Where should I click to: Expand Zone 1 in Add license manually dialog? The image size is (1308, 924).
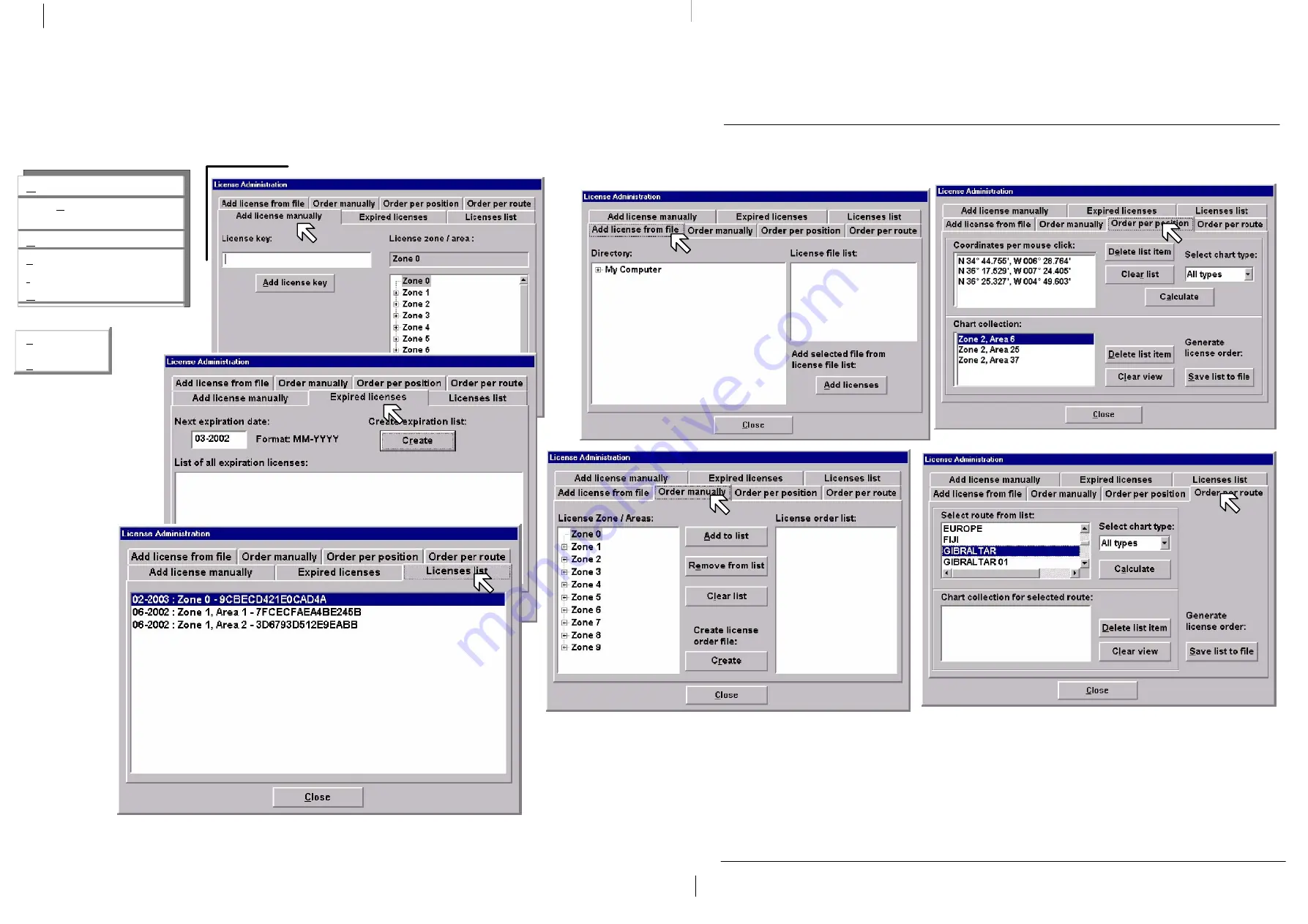pos(396,293)
